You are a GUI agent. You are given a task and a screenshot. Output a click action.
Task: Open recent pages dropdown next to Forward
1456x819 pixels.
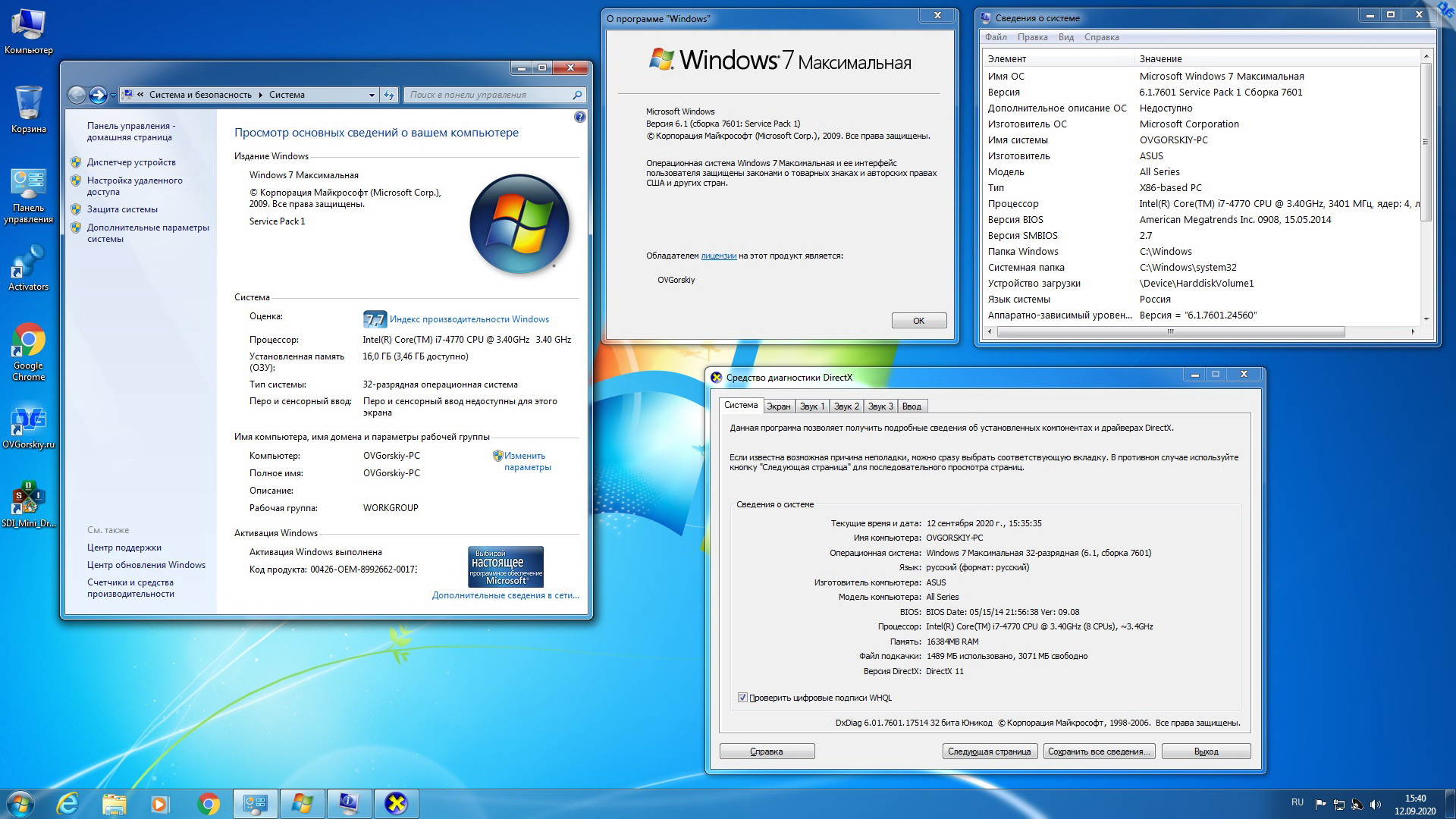pos(113,96)
